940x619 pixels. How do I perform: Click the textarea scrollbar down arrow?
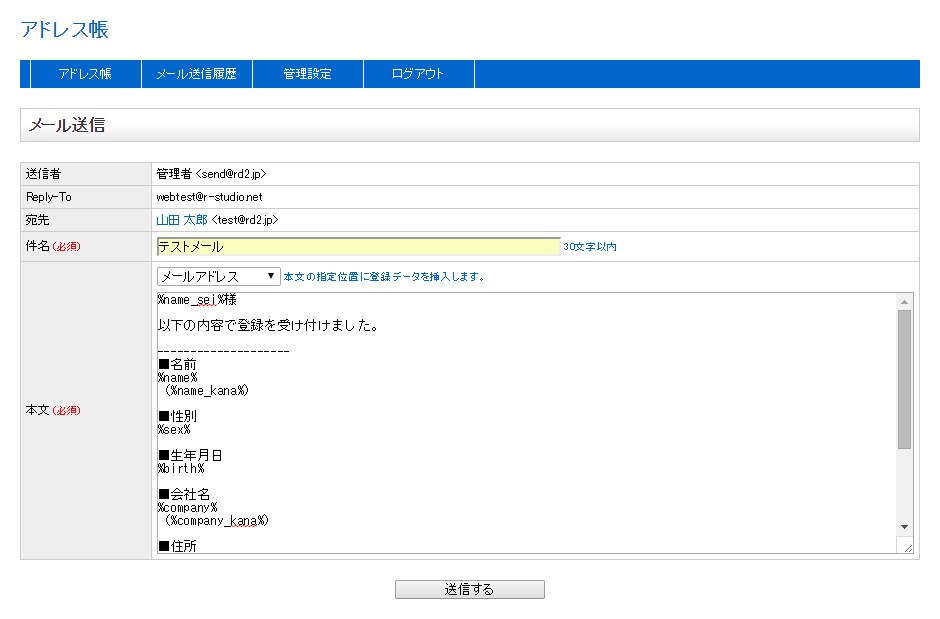point(905,527)
